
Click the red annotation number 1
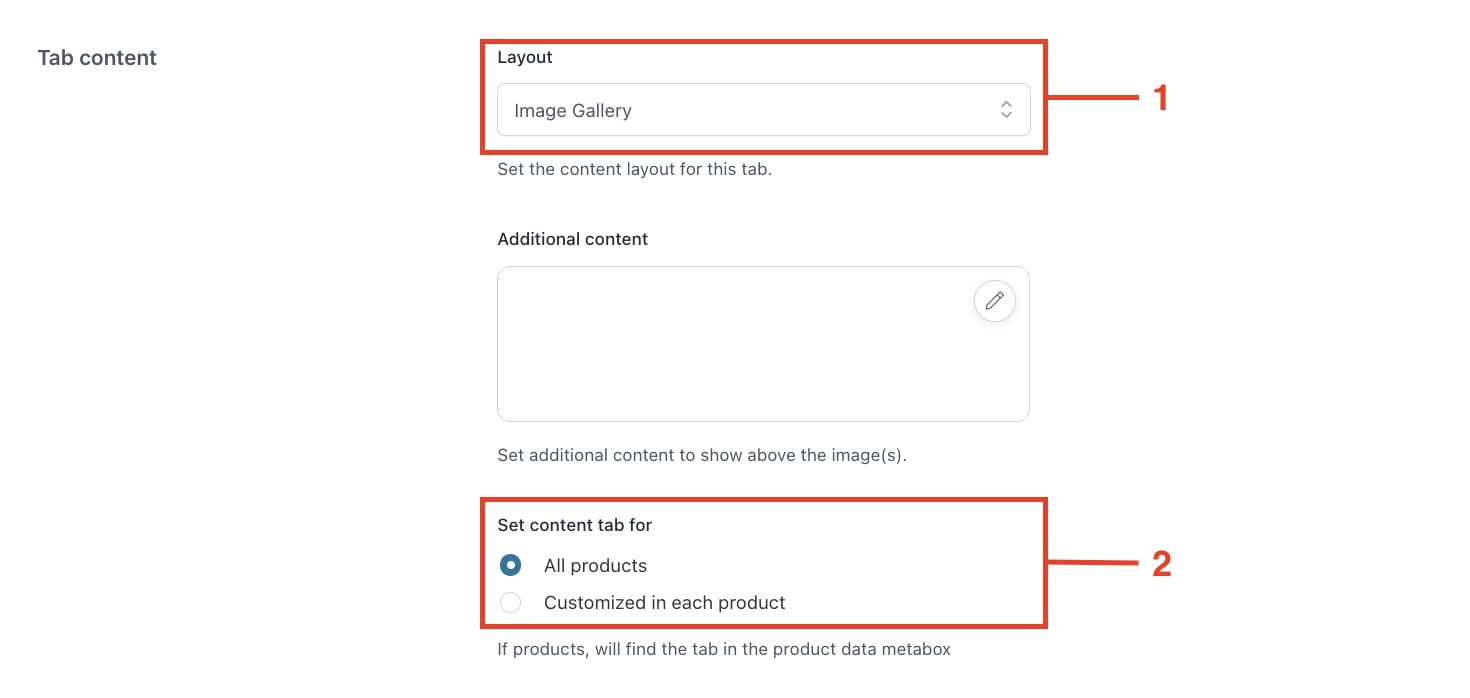pyautogui.click(x=1161, y=98)
